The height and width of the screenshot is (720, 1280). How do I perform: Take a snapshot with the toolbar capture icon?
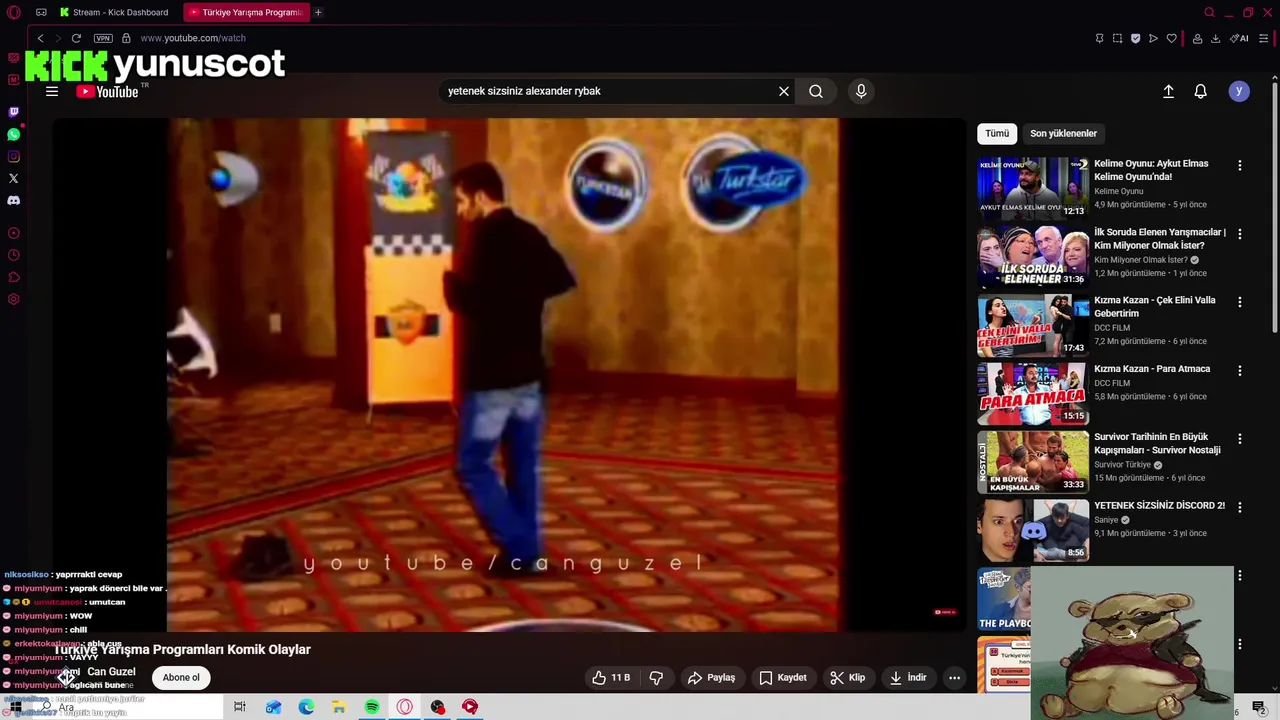click(x=1117, y=38)
